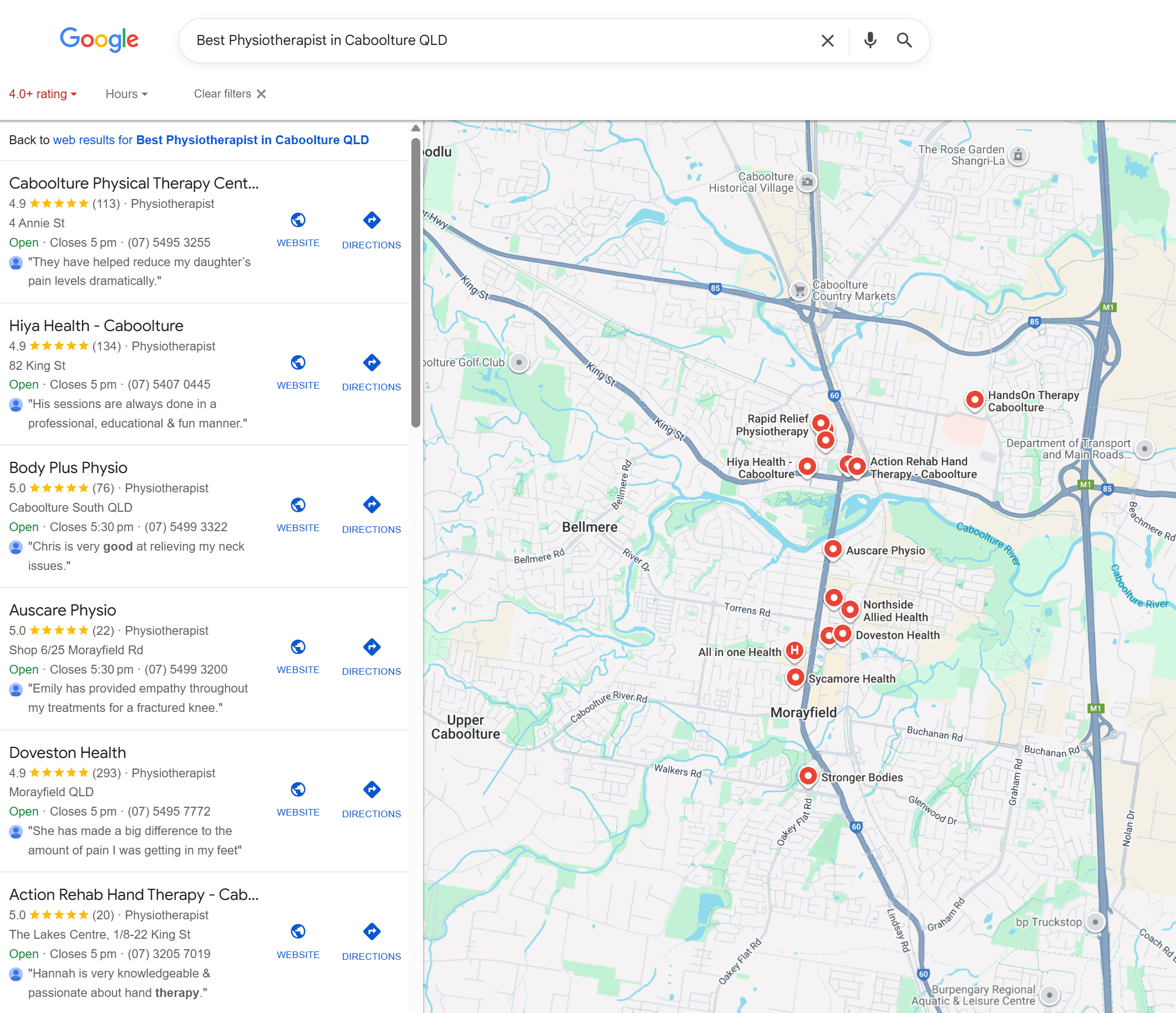This screenshot has height=1013, width=1176.
Task: Click HandsOn Therapy Caboolture map pin
Action: tap(974, 400)
